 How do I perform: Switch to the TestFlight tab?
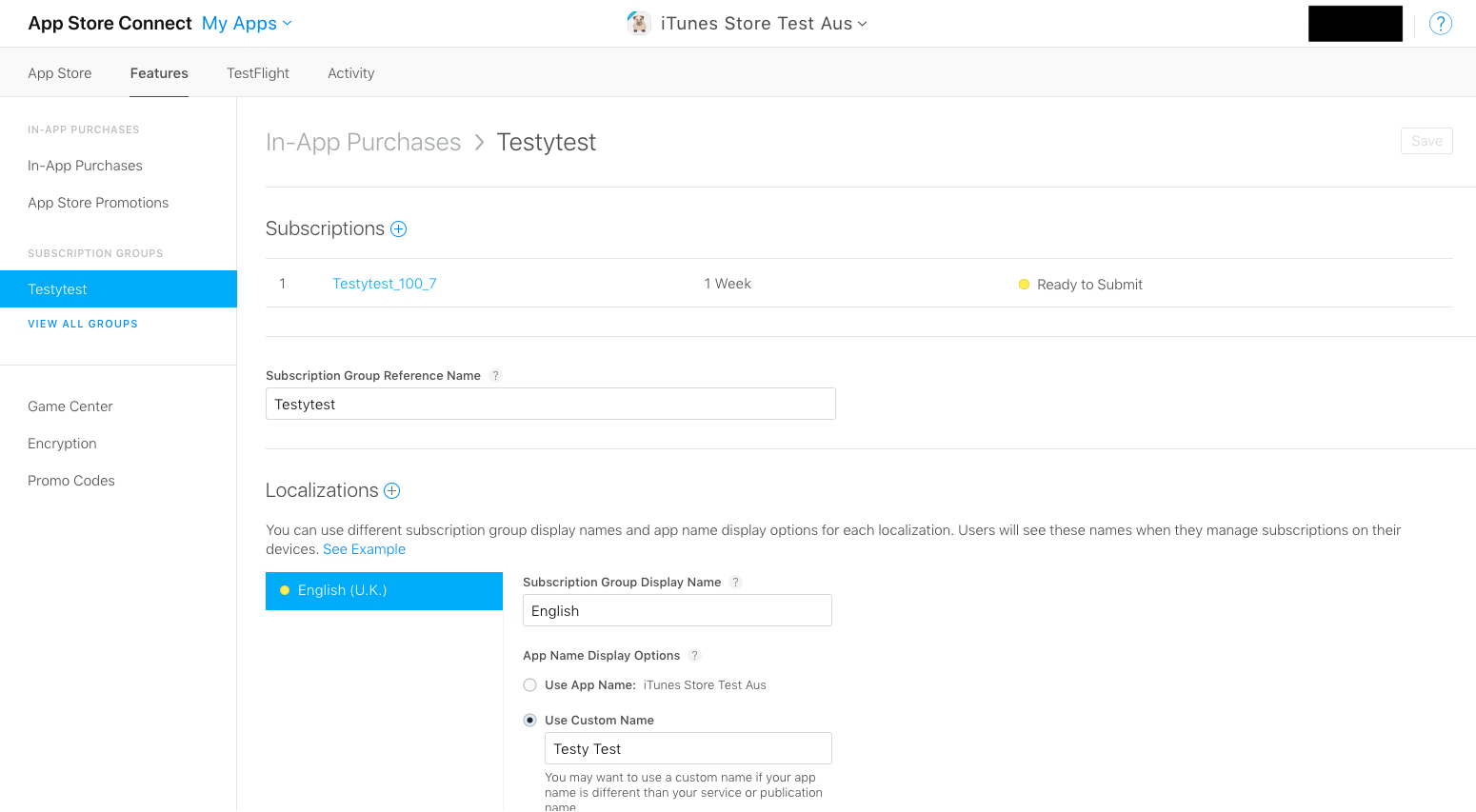pos(258,73)
